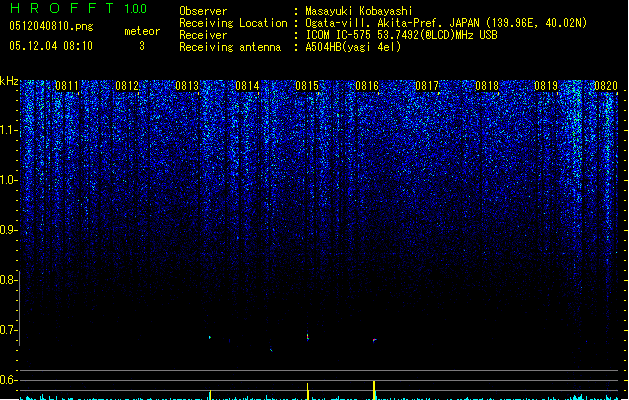Click the A504HB(yagi 4el) antenna text

click(x=353, y=47)
